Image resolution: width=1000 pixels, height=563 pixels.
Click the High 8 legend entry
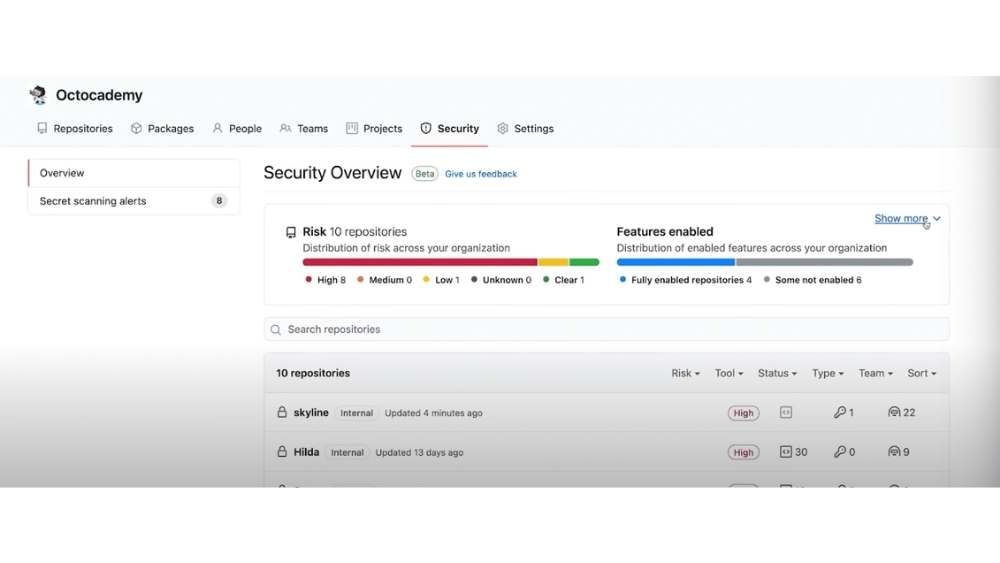[325, 280]
